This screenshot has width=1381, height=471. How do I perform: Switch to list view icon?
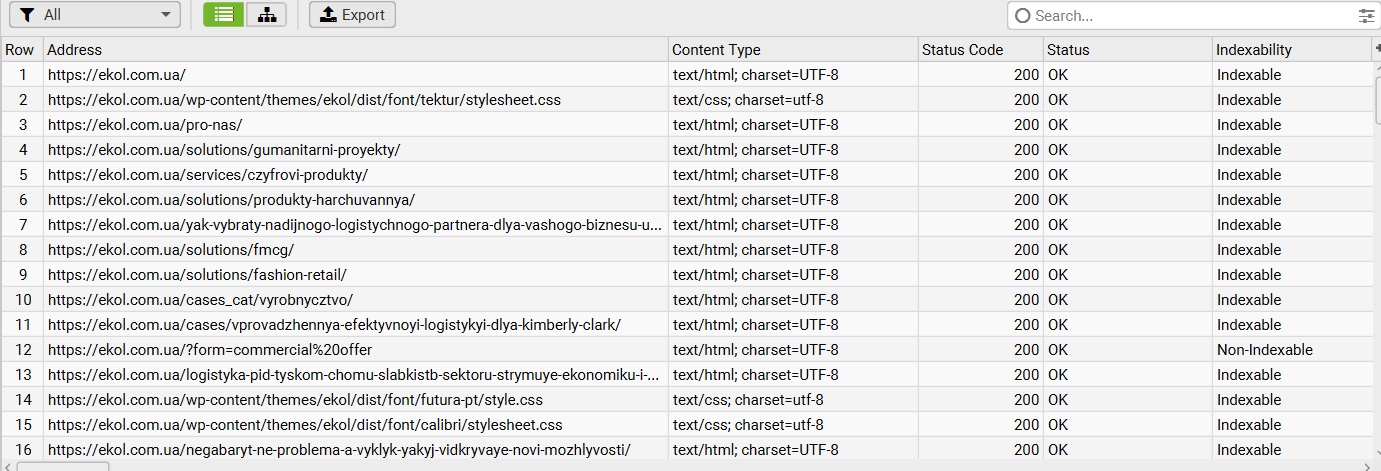click(x=223, y=15)
